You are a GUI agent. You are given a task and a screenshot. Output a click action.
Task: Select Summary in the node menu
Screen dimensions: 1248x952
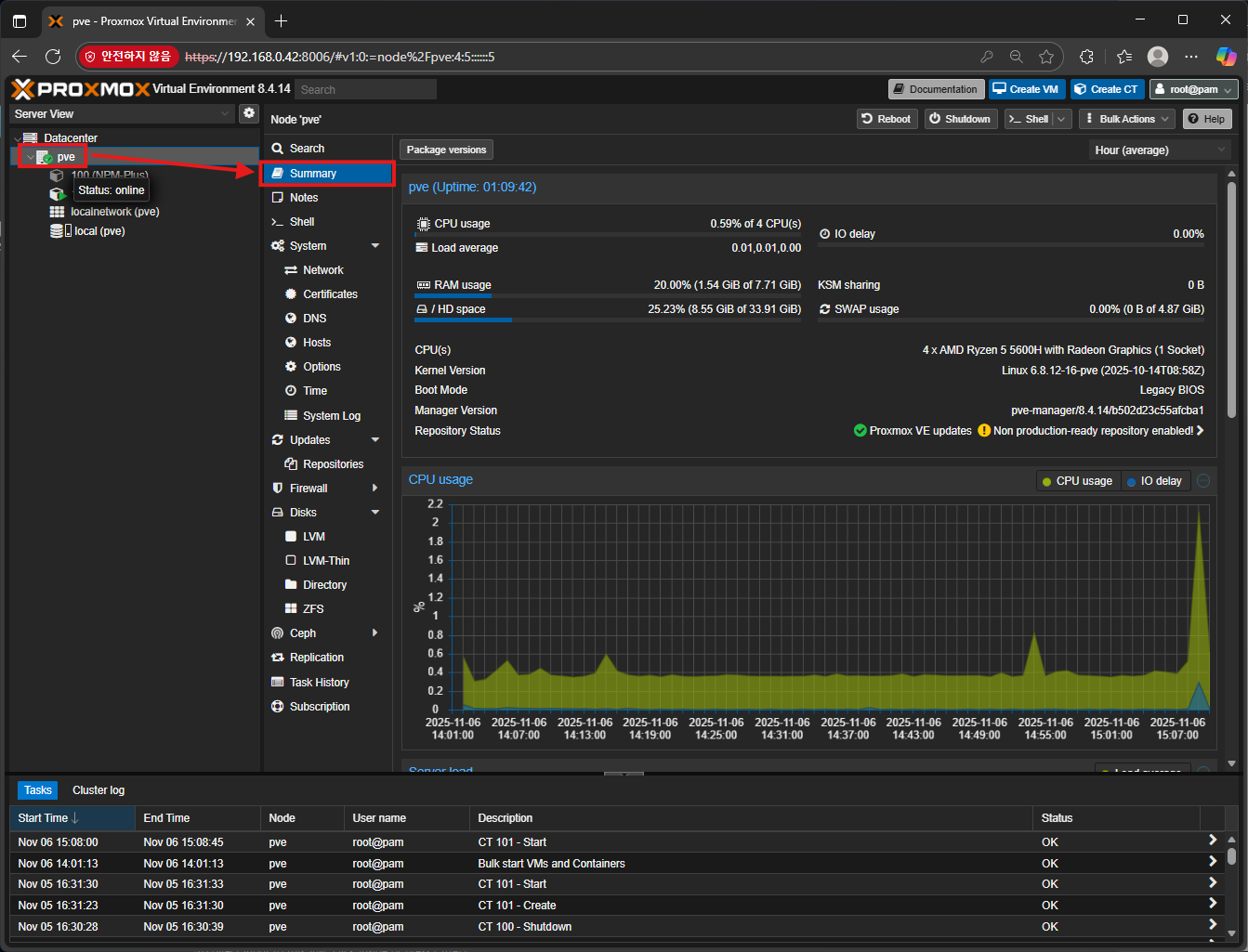327,174
